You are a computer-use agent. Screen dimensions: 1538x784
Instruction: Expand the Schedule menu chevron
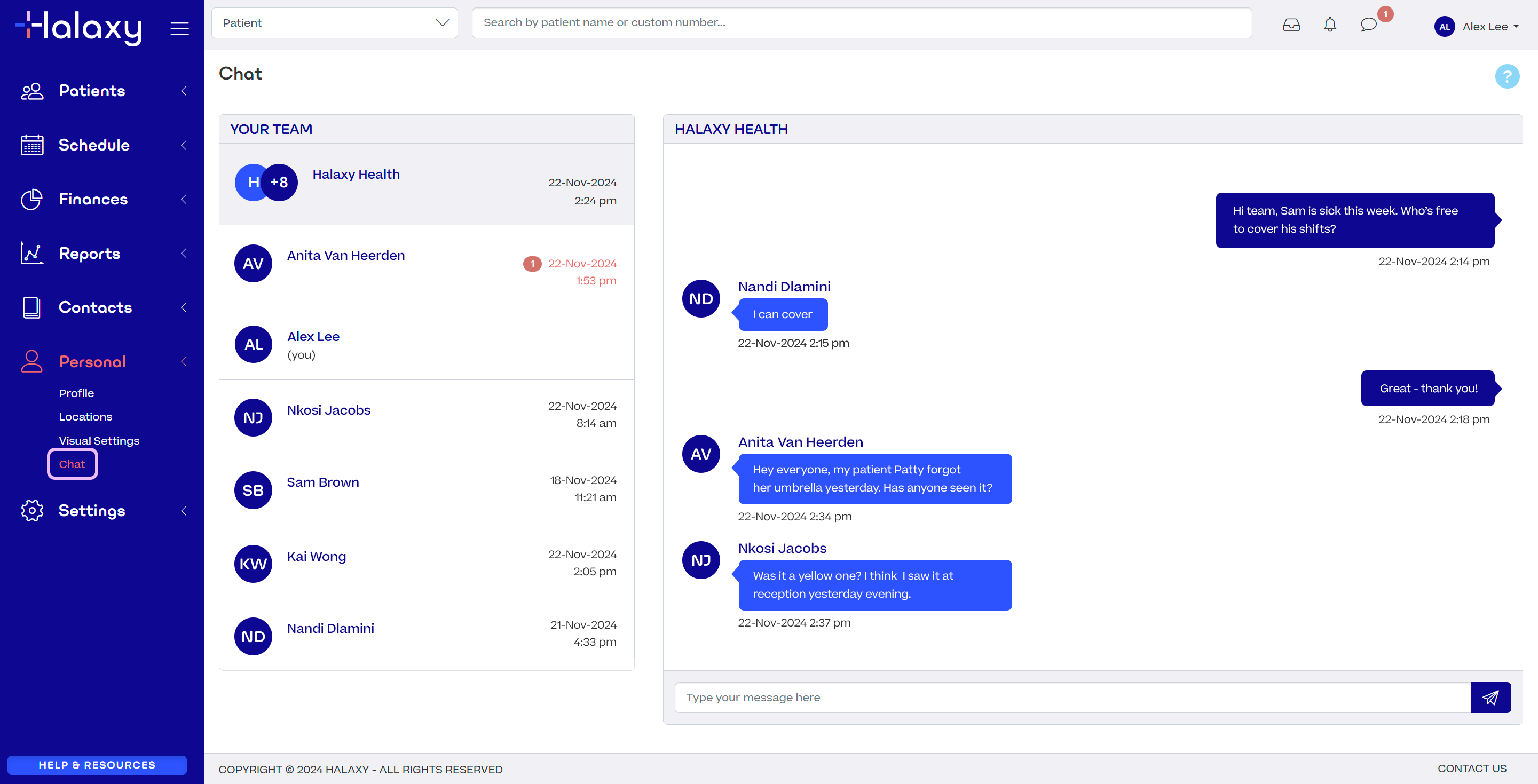tap(184, 145)
